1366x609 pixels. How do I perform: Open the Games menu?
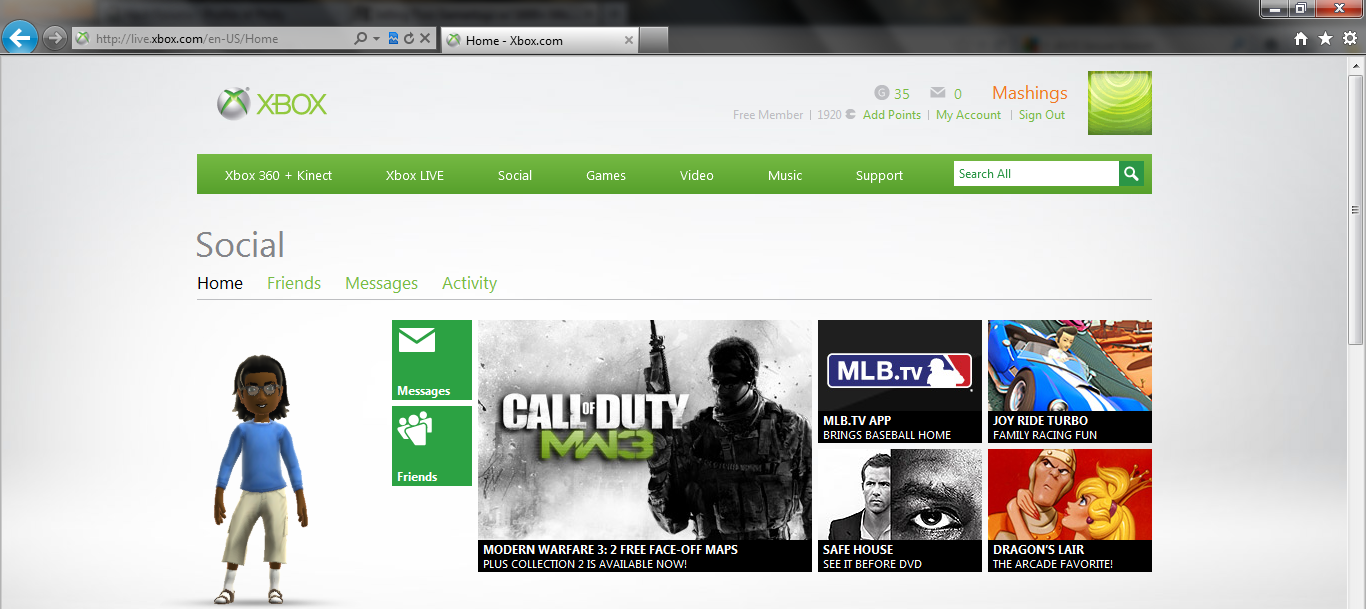tap(606, 175)
